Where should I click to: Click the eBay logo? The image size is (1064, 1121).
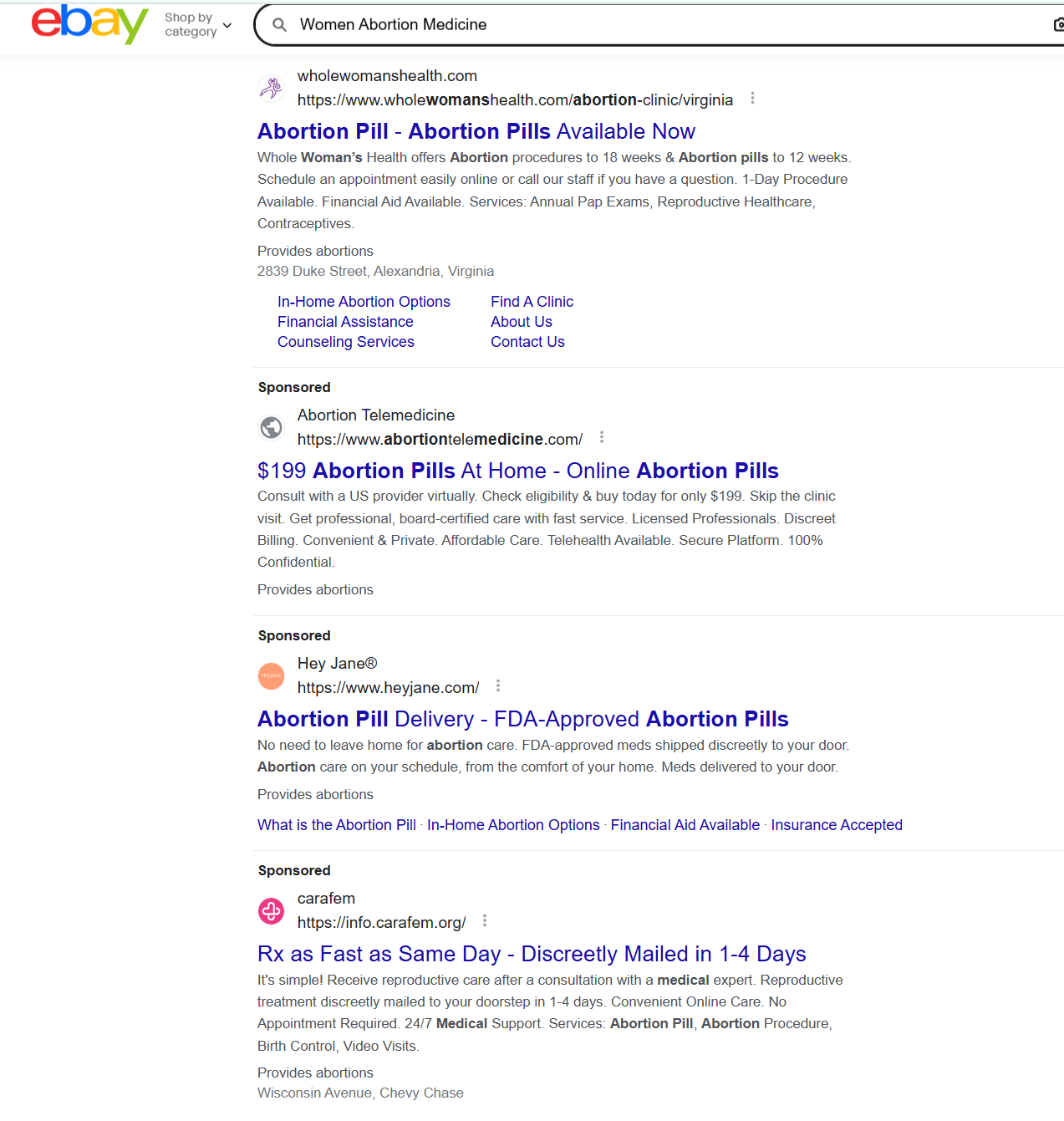click(x=89, y=24)
